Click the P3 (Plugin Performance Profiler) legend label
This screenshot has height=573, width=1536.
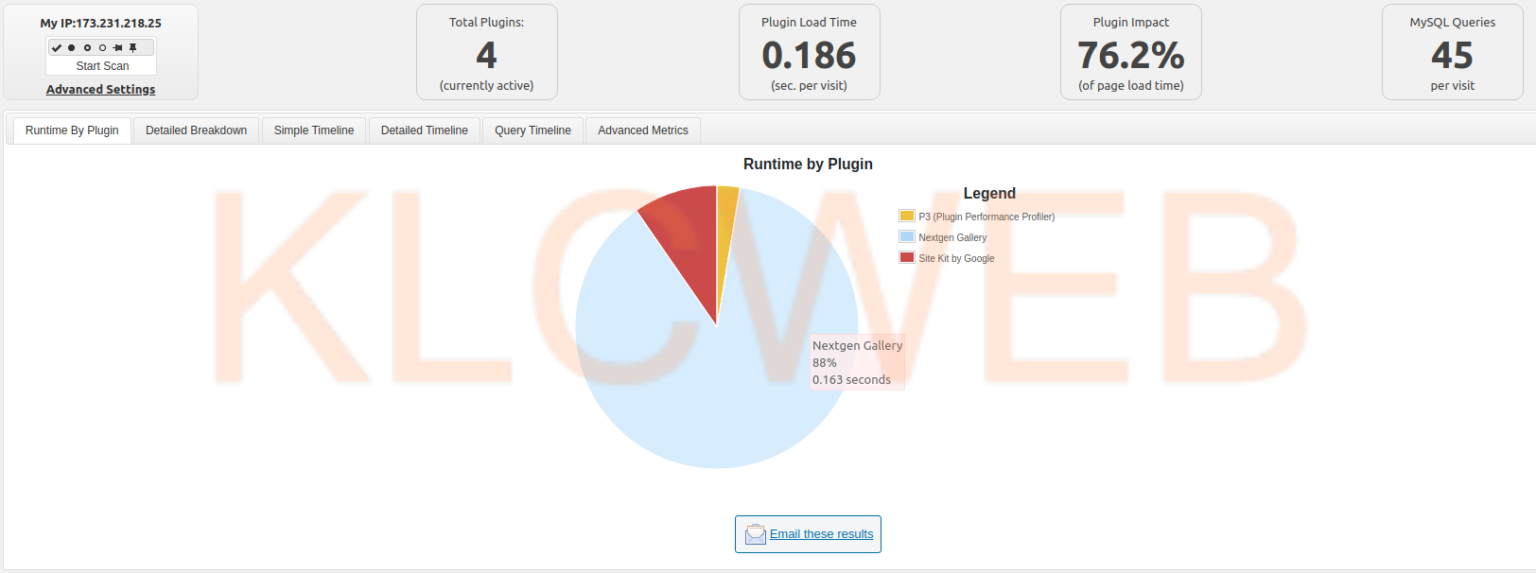[x=986, y=217]
